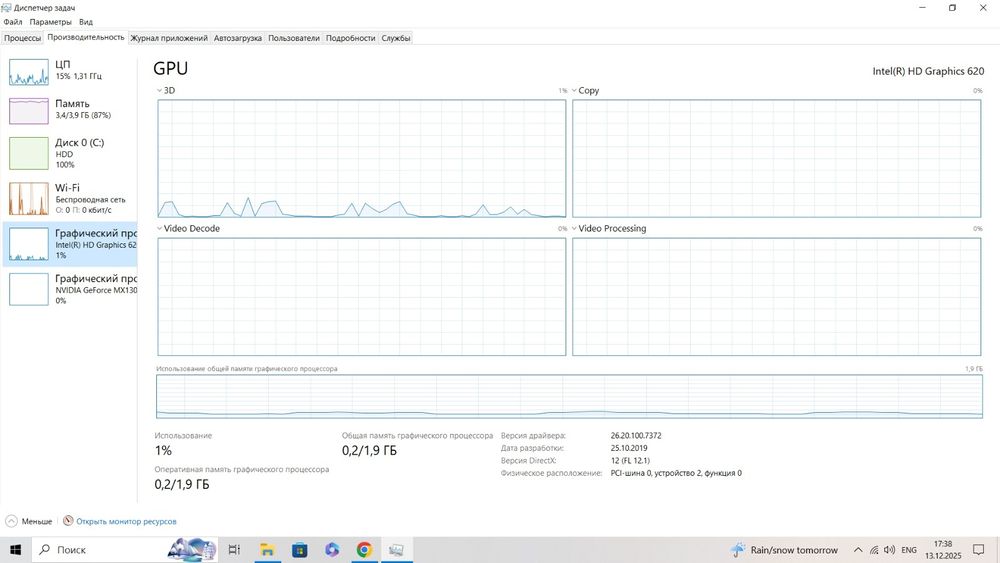Open the notification center icon

click(x=979, y=550)
